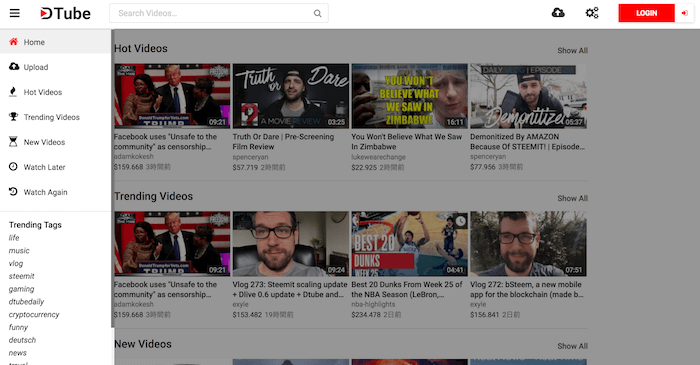Click the search magnifier icon
The image size is (700, 365).
coord(317,13)
